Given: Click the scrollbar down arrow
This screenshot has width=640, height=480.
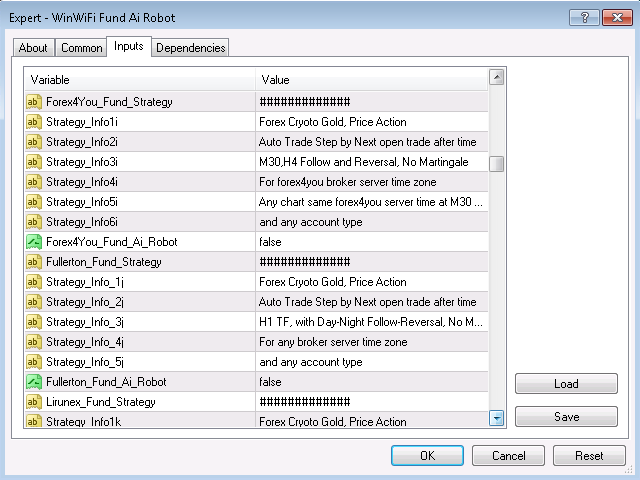Looking at the screenshot, I should [x=496, y=418].
